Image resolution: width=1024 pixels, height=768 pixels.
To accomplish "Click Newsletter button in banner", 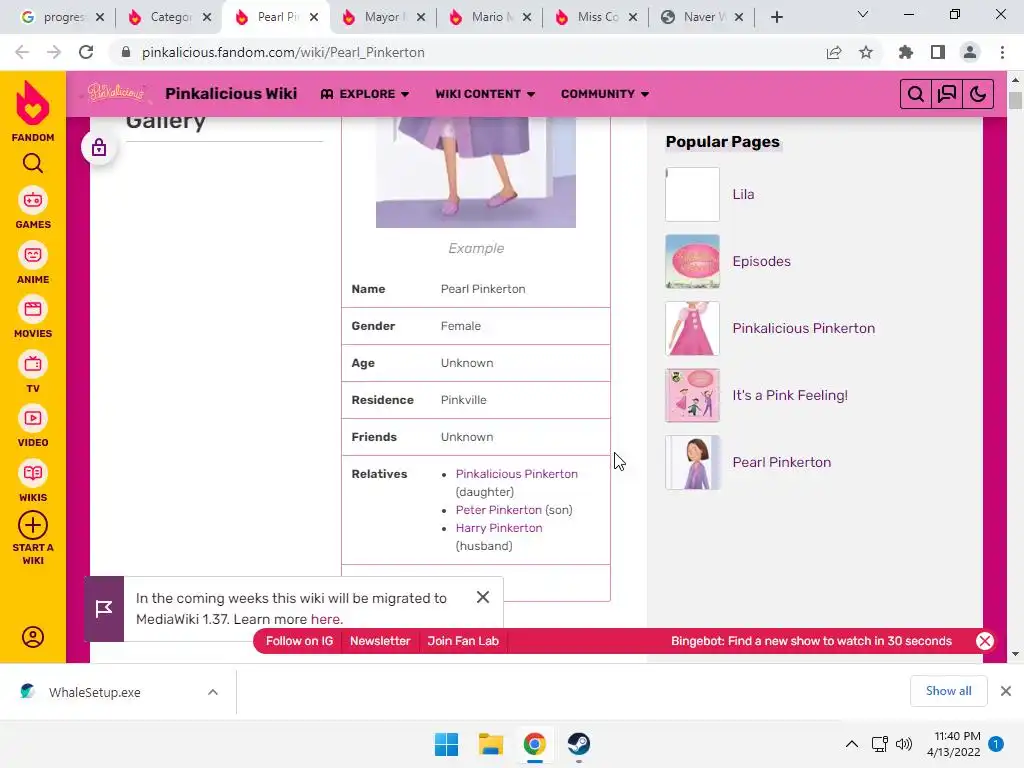I will pos(380,641).
